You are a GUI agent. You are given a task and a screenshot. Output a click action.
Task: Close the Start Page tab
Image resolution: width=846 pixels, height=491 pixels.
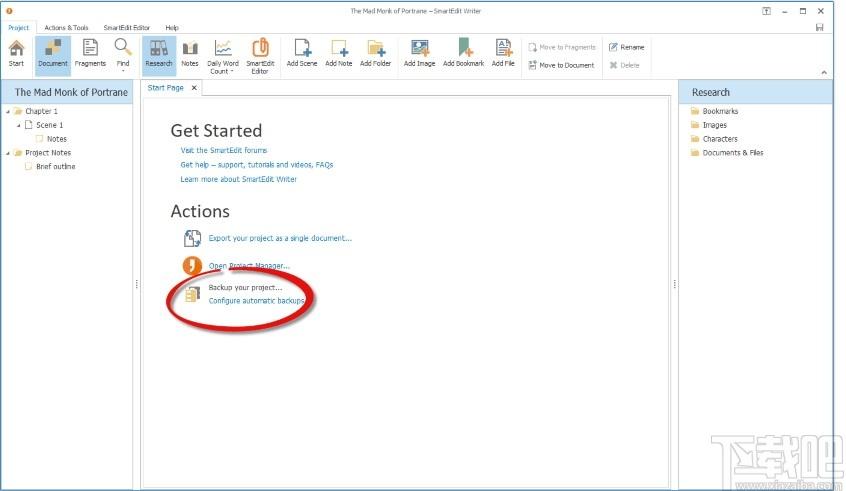[x=194, y=87]
